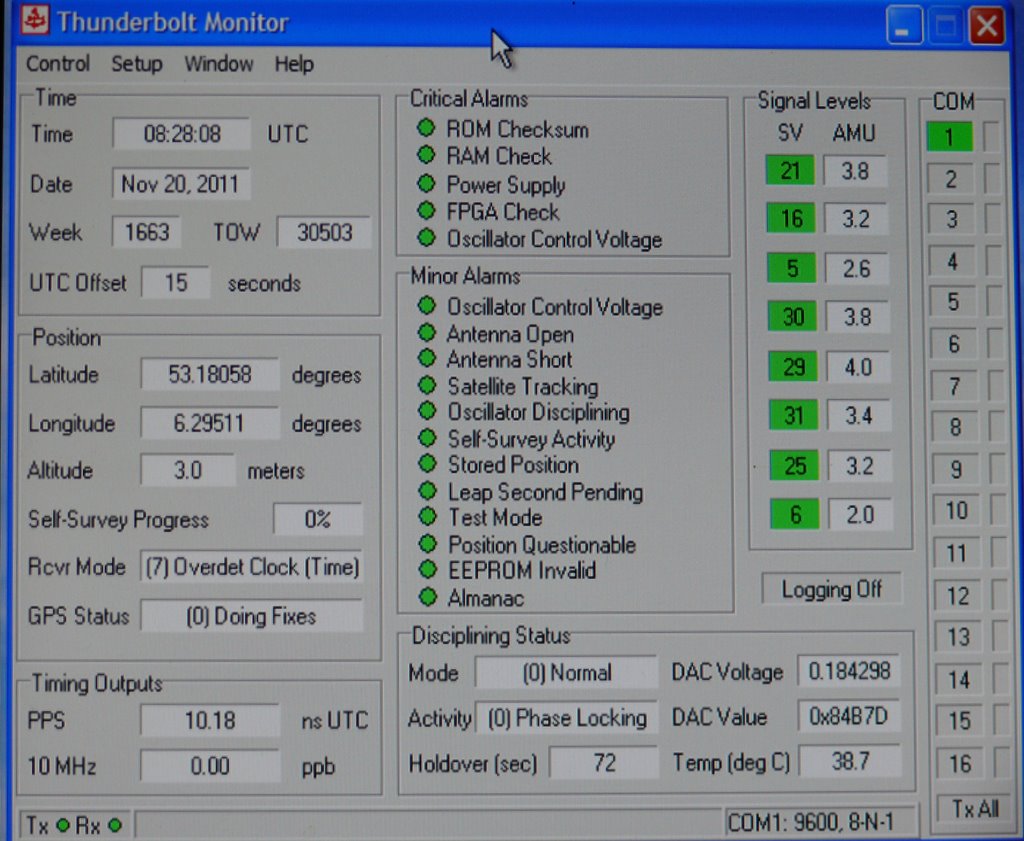Viewport: 1024px width, 841px height.
Task: Click the Temp value 38.7
Action: 850,761
